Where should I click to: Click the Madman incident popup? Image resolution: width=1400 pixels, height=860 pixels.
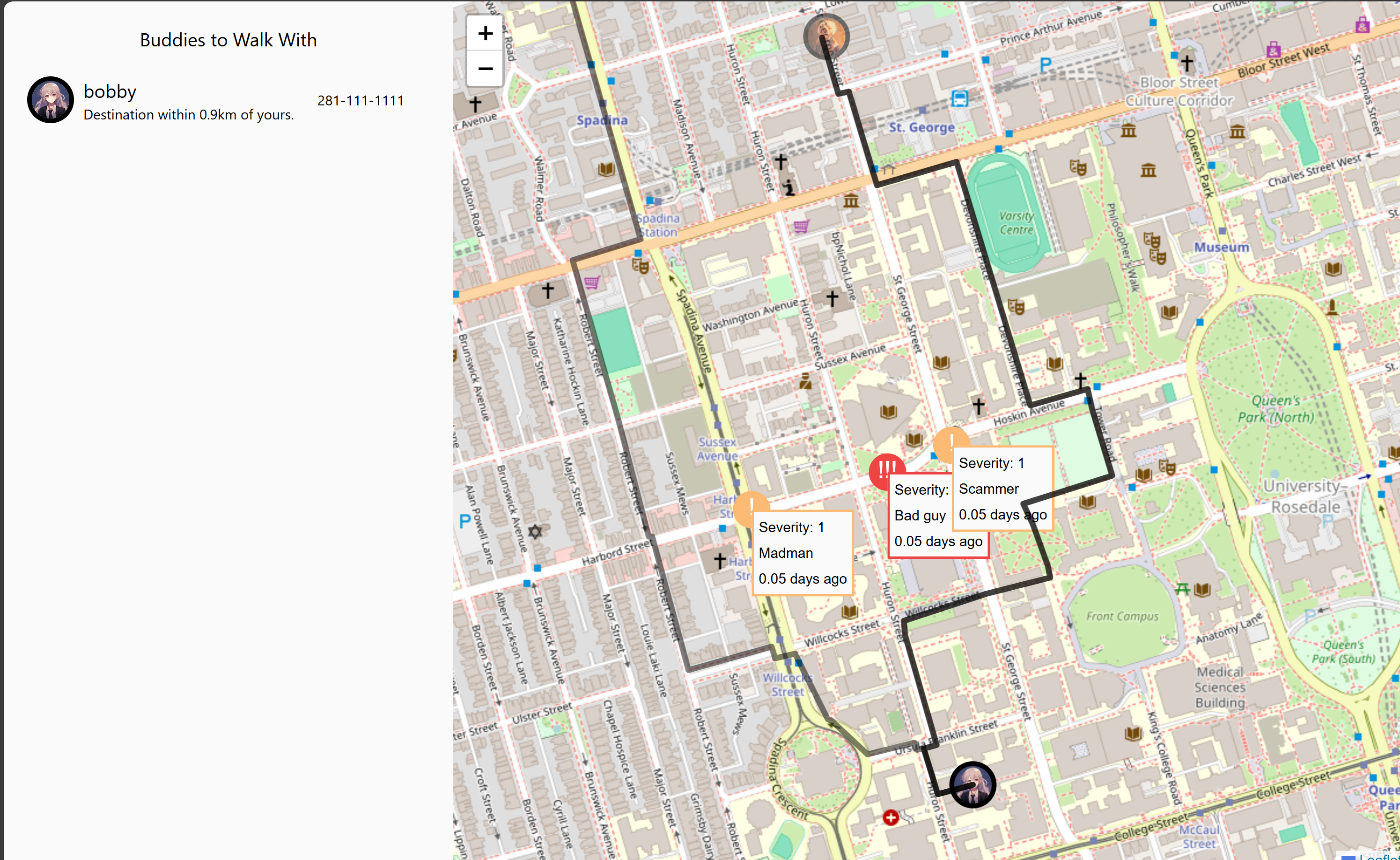pos(802,553)
